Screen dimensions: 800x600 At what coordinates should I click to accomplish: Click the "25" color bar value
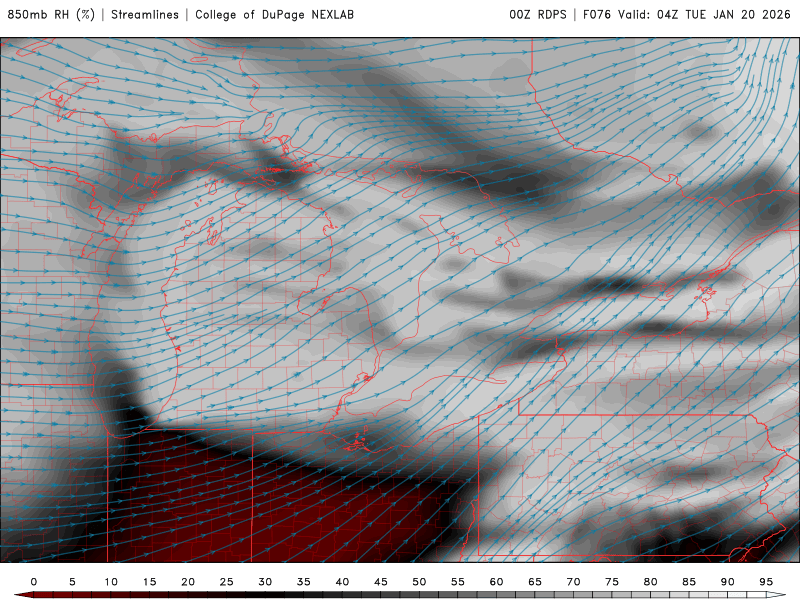click(x=227, y=582)
